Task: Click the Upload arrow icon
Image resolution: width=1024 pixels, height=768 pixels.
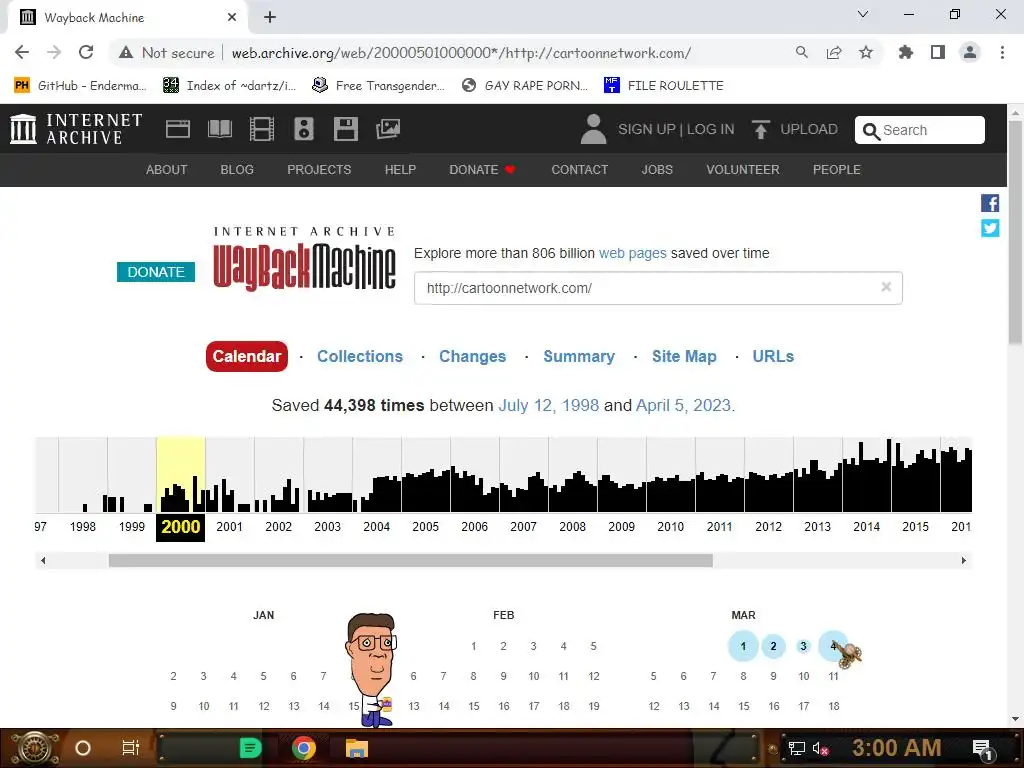Action: pos(760,129)
